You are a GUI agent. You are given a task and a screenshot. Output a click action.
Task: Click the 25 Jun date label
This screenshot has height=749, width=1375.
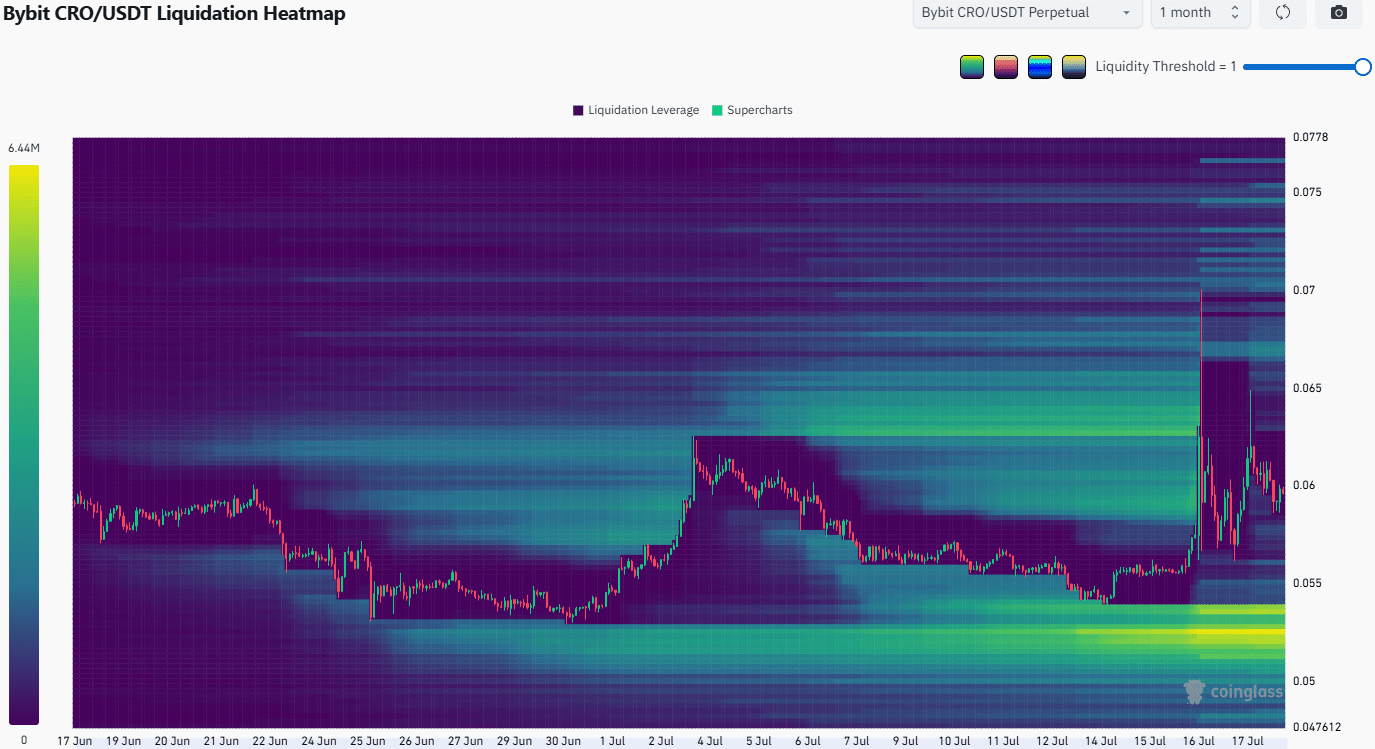[x=368, y=741]
